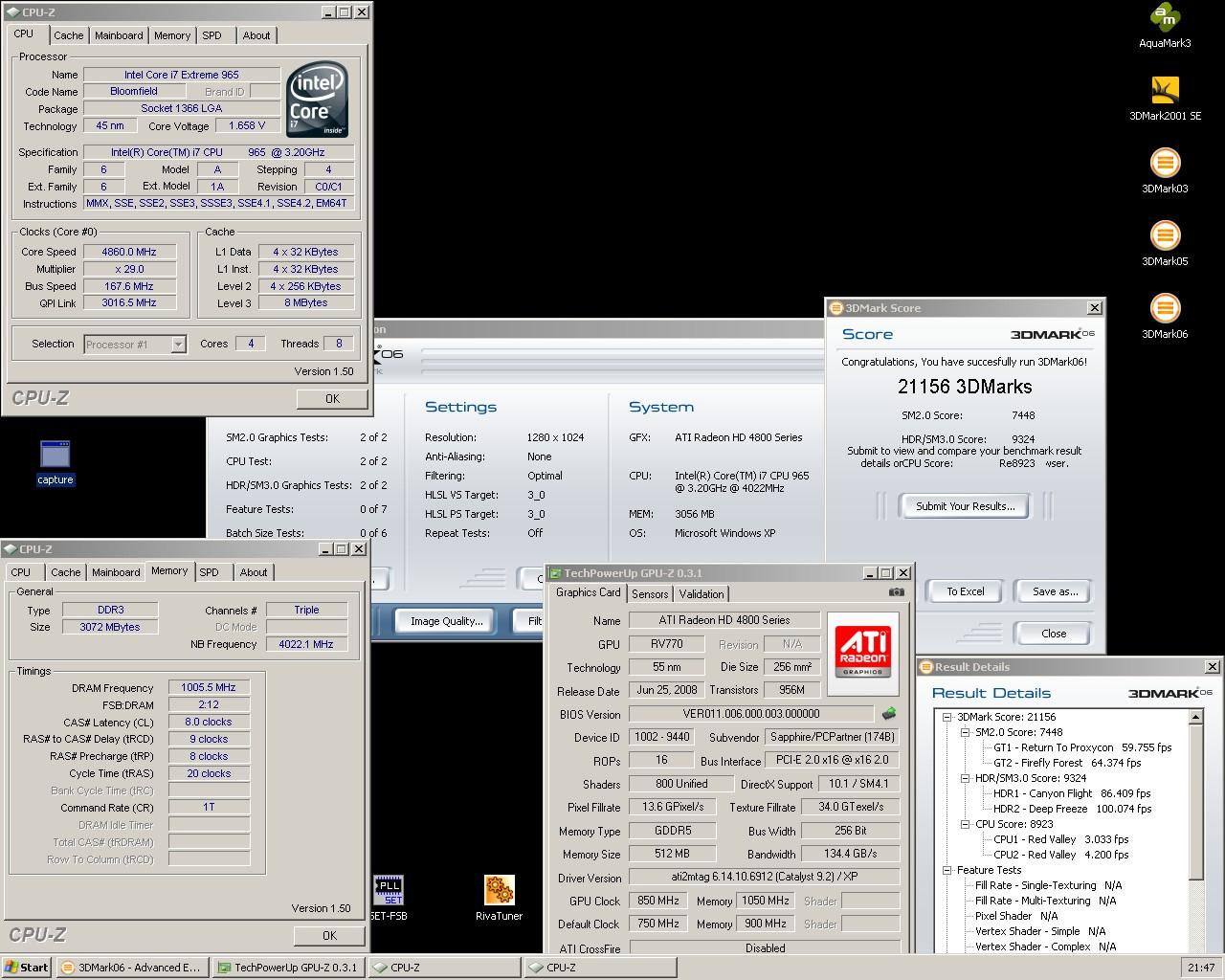Click the 21156 3DMarks score text
Screen dimensions: 1225x980
pos(965,387)
